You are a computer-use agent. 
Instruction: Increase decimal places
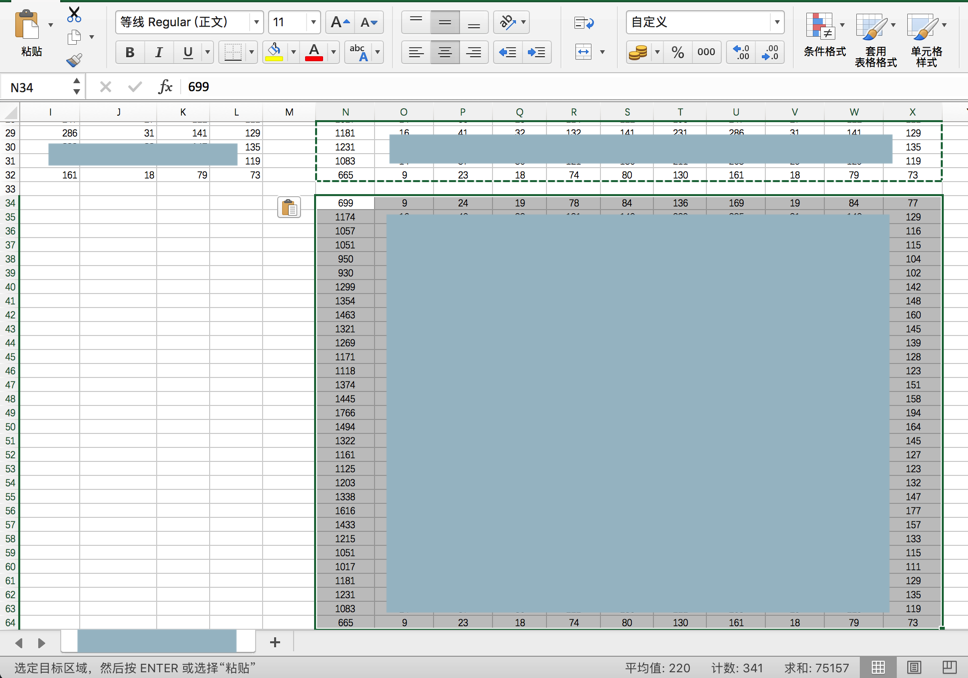click(741, 52)
